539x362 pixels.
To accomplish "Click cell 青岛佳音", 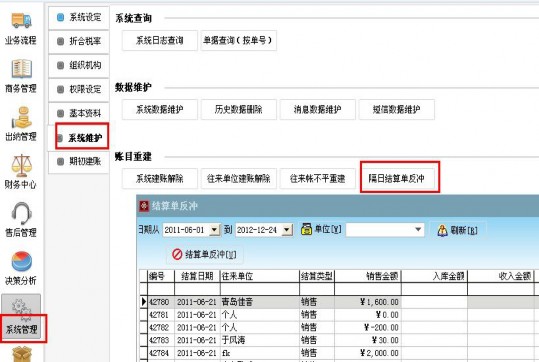I will point(260,302).
